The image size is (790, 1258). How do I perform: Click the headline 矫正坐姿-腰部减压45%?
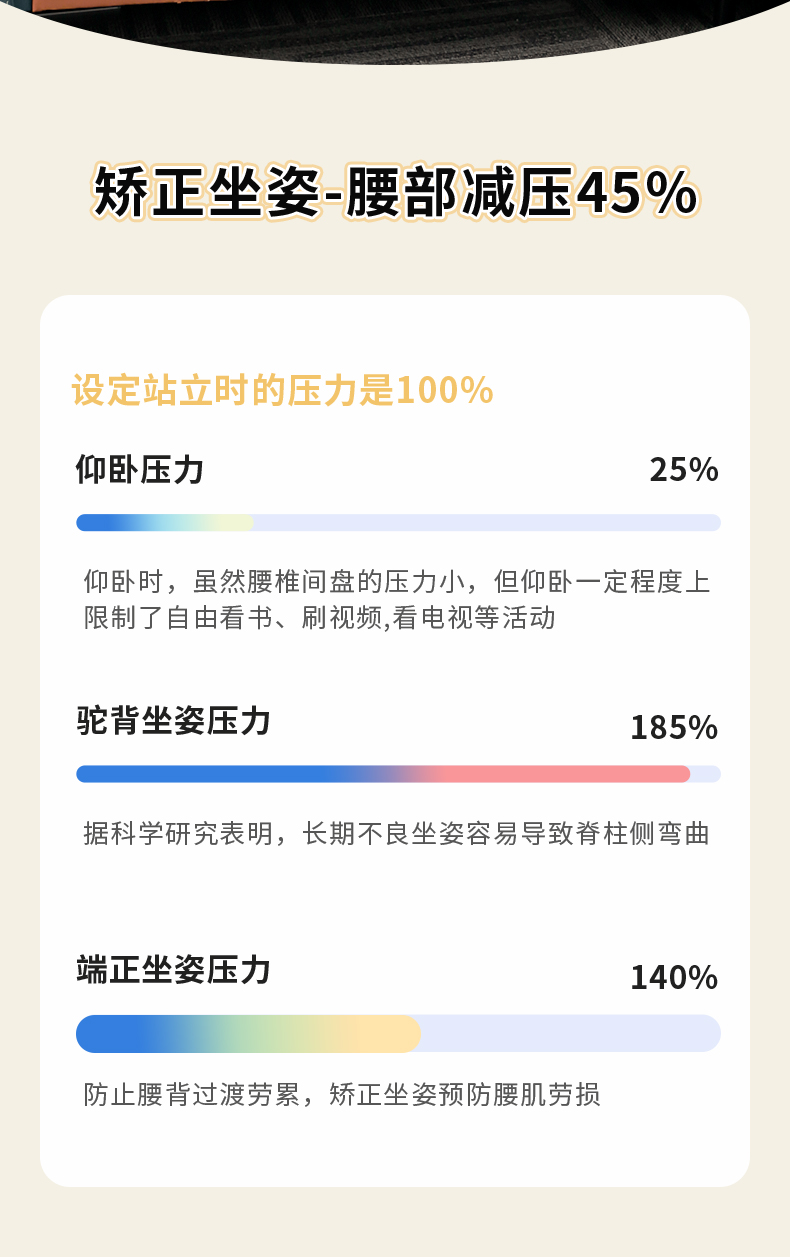coord(395,192)
